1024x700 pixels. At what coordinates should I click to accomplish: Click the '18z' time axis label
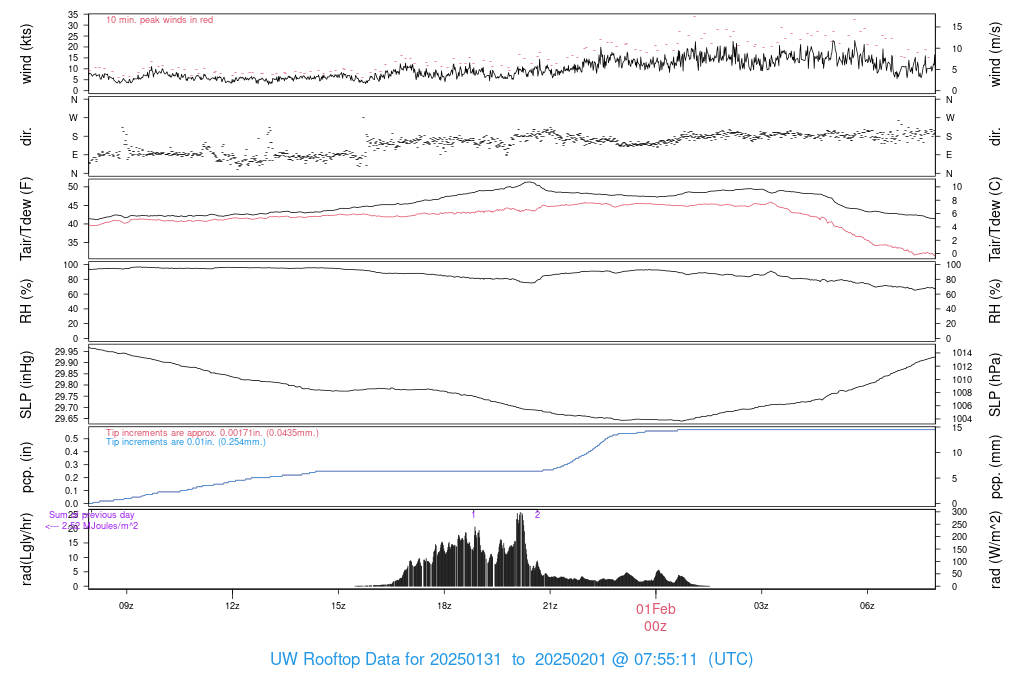pos(444,606)
